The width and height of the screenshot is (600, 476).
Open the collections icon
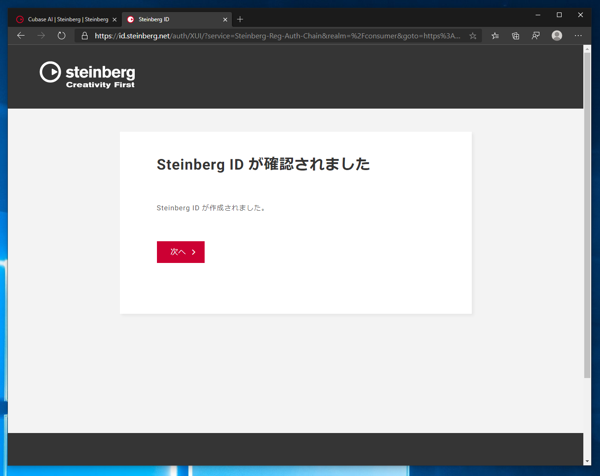click(x=515, y=36)
